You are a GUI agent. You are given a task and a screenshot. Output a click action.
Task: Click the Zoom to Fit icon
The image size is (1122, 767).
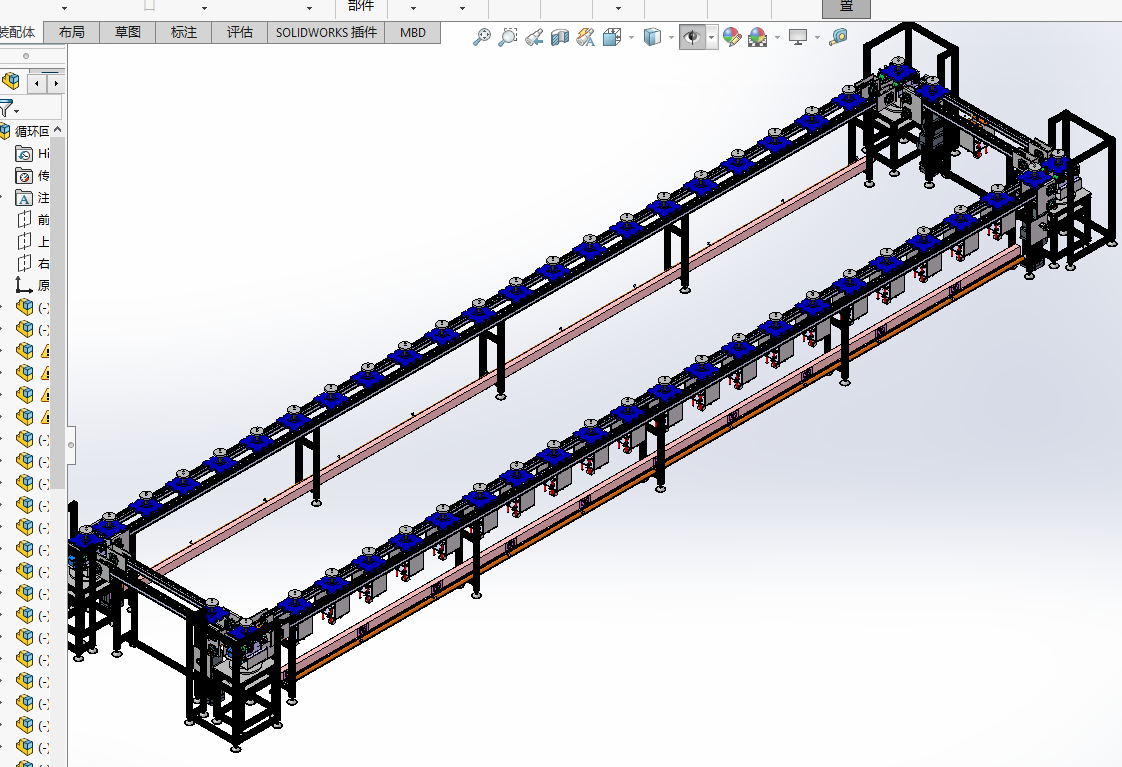482,37
